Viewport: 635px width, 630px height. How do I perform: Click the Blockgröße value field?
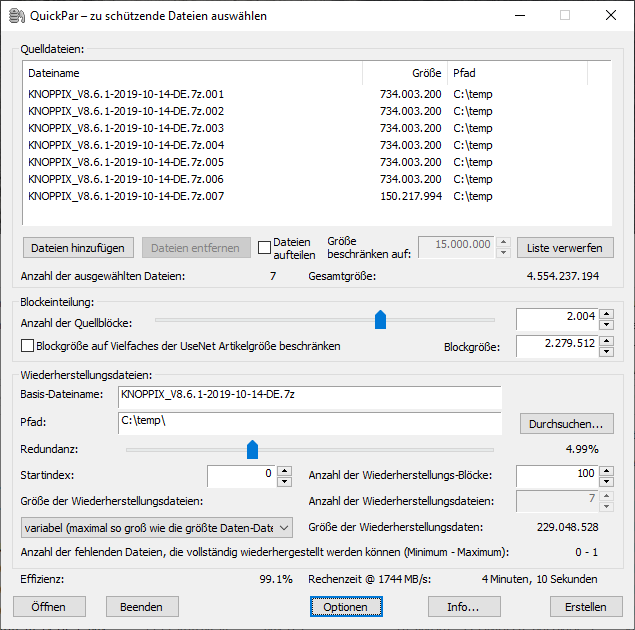[558, 346]
